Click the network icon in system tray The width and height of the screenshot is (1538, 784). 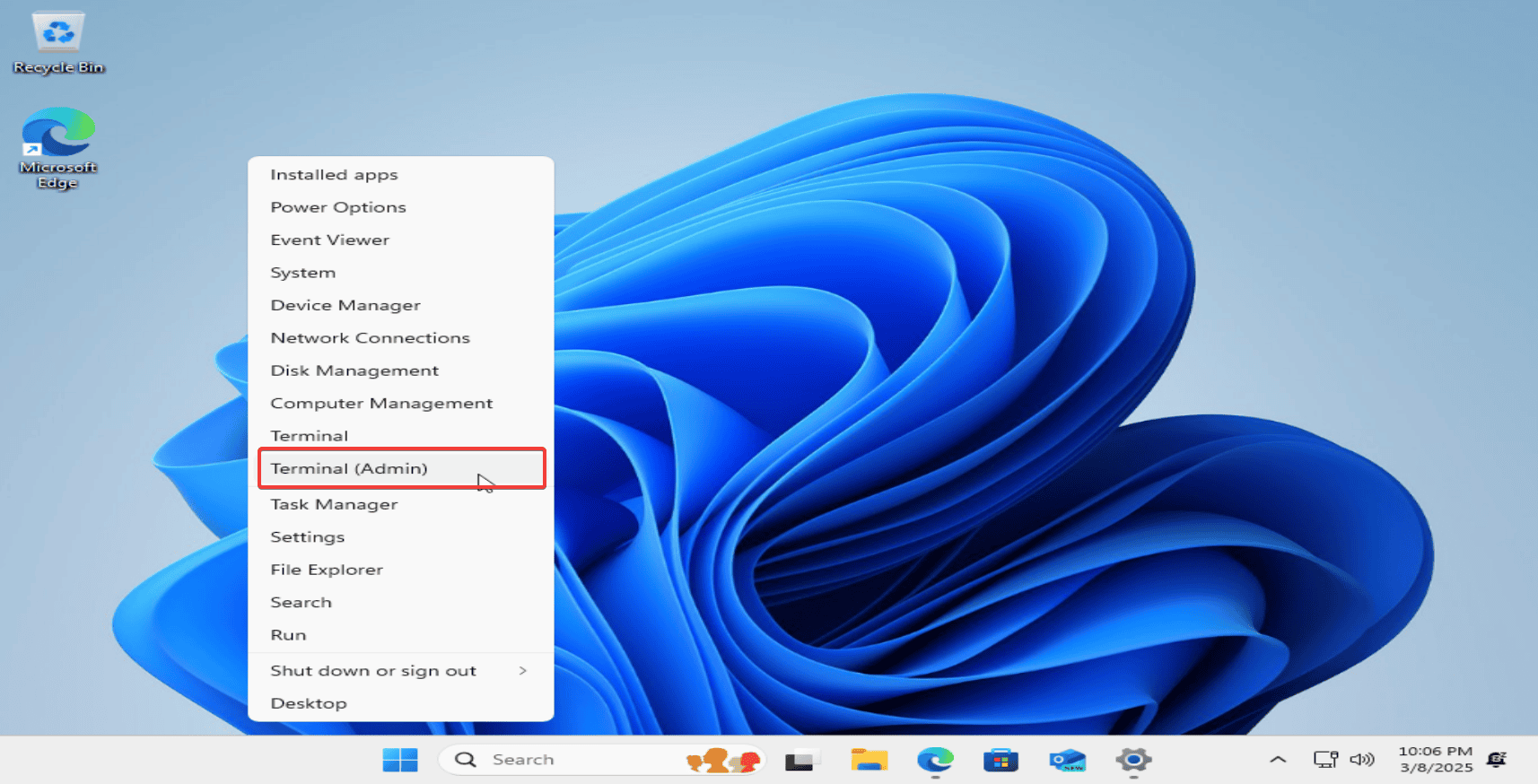coord(1325,760)
